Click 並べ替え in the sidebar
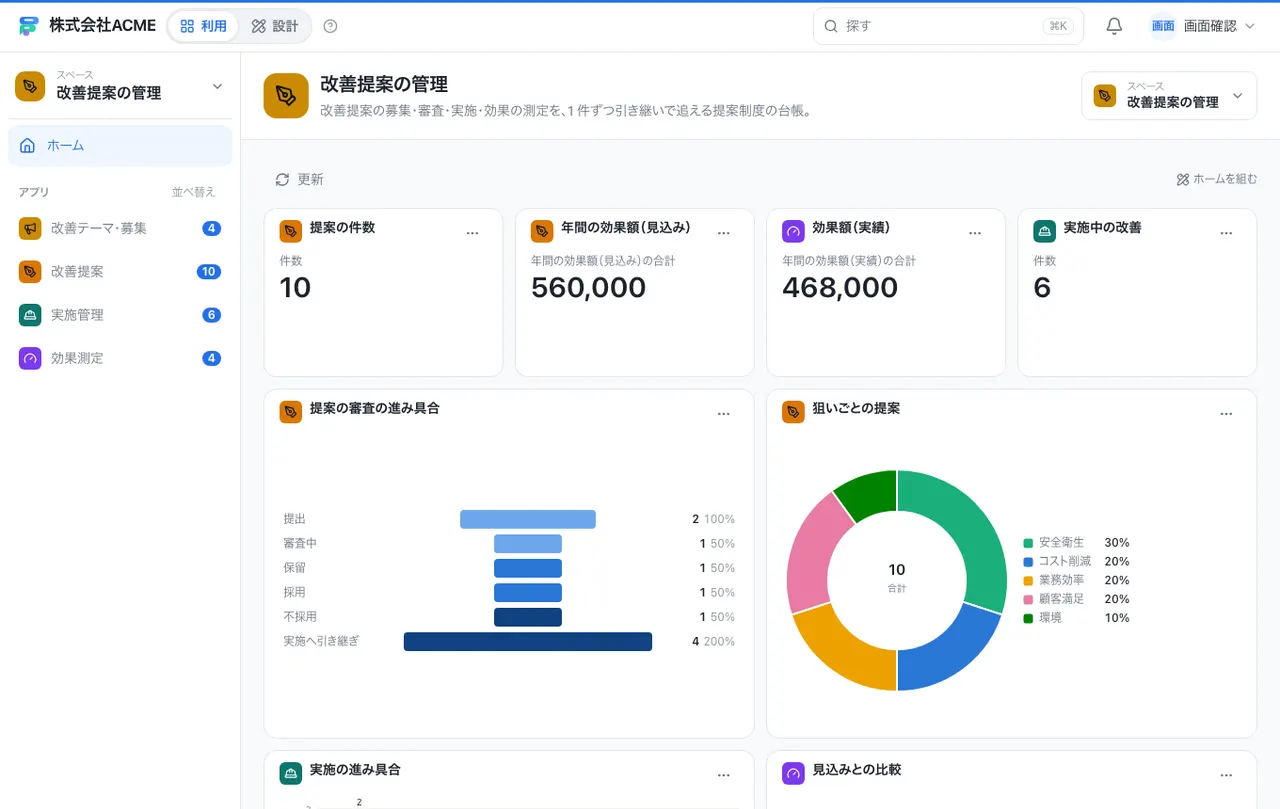The height and width of the screenshot is (809, 1280). (193, 192)
